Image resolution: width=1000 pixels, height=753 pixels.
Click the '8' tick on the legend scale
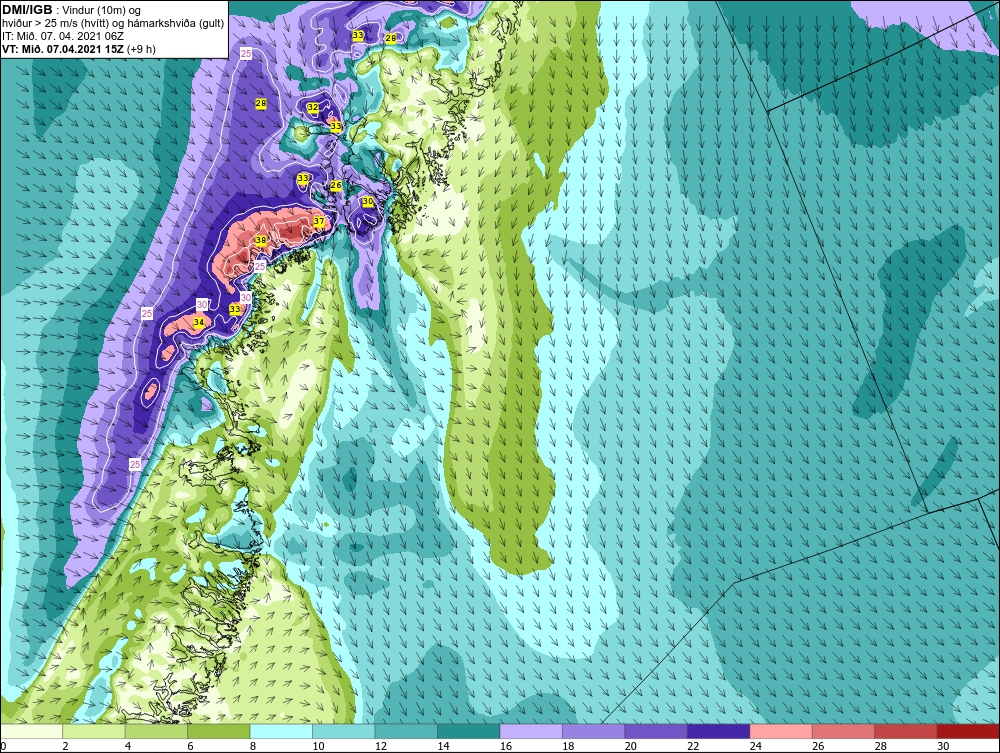[253, 746]
